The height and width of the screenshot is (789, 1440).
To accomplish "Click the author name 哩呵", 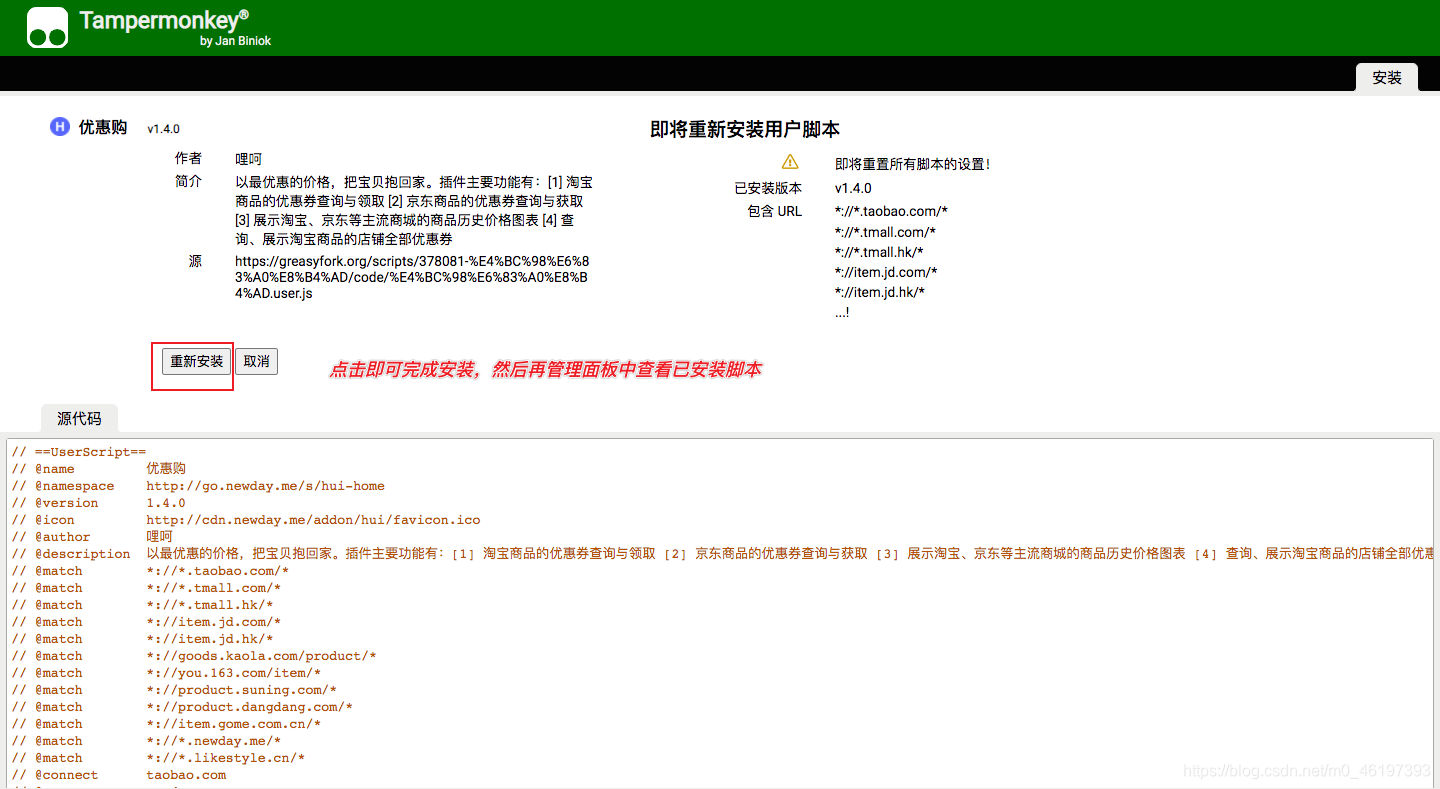I will point(247,158).
